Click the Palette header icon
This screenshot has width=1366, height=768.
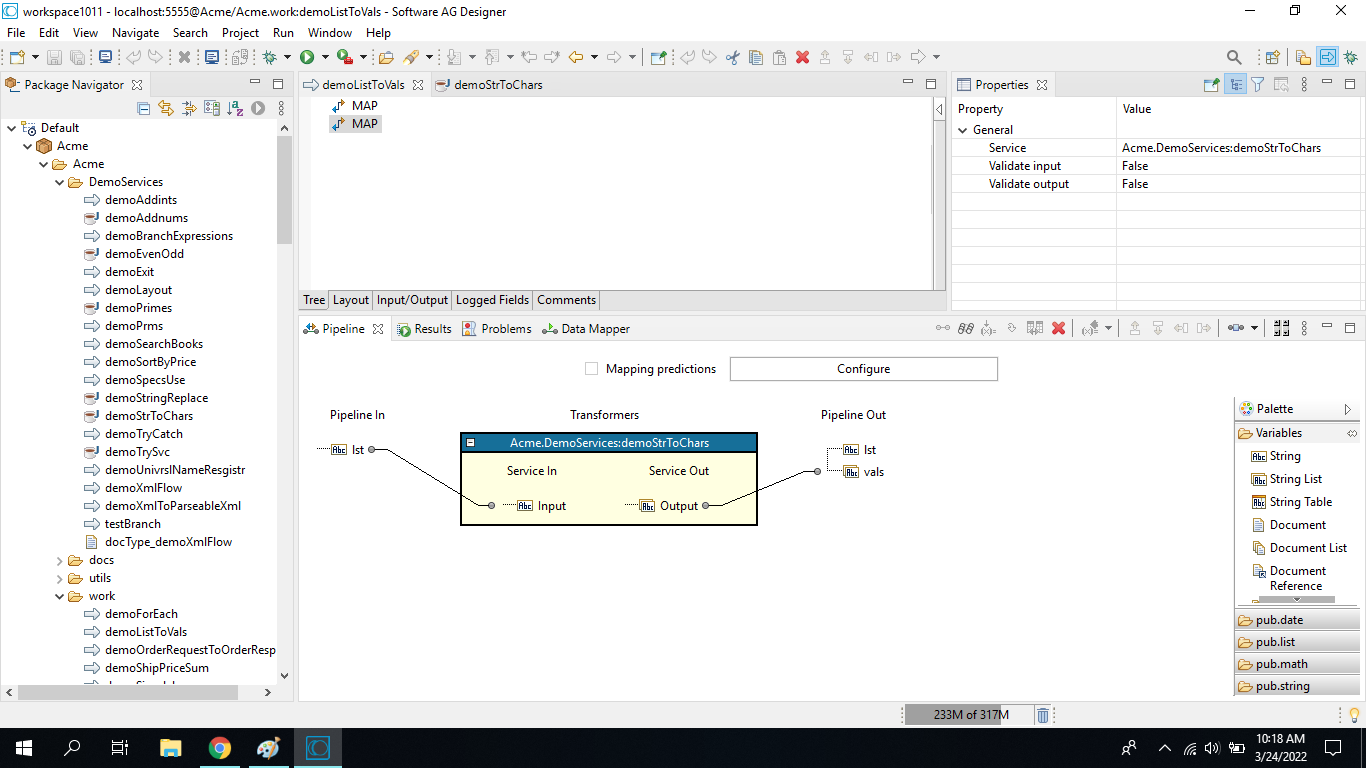click(1246, 409)
